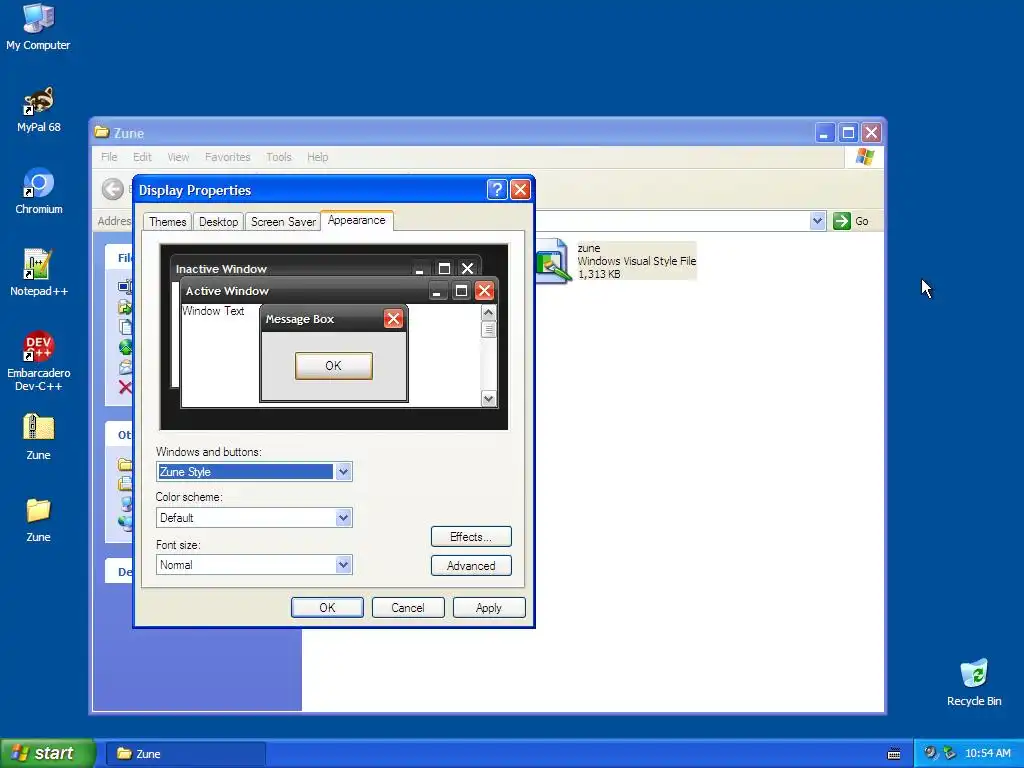Open the Tools menu in Zune window

click(x=278, y=157)
